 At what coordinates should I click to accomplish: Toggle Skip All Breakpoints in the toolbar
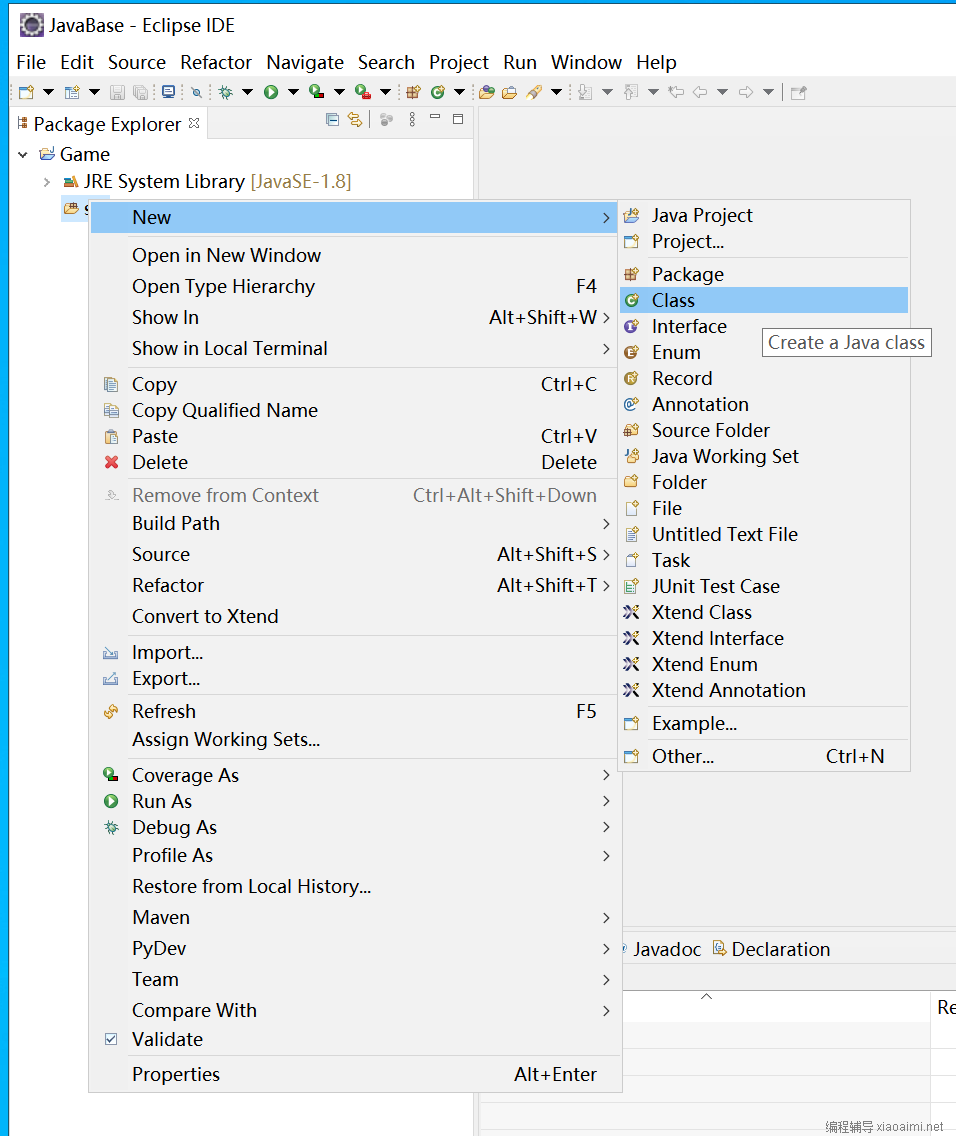click(196, 92)
